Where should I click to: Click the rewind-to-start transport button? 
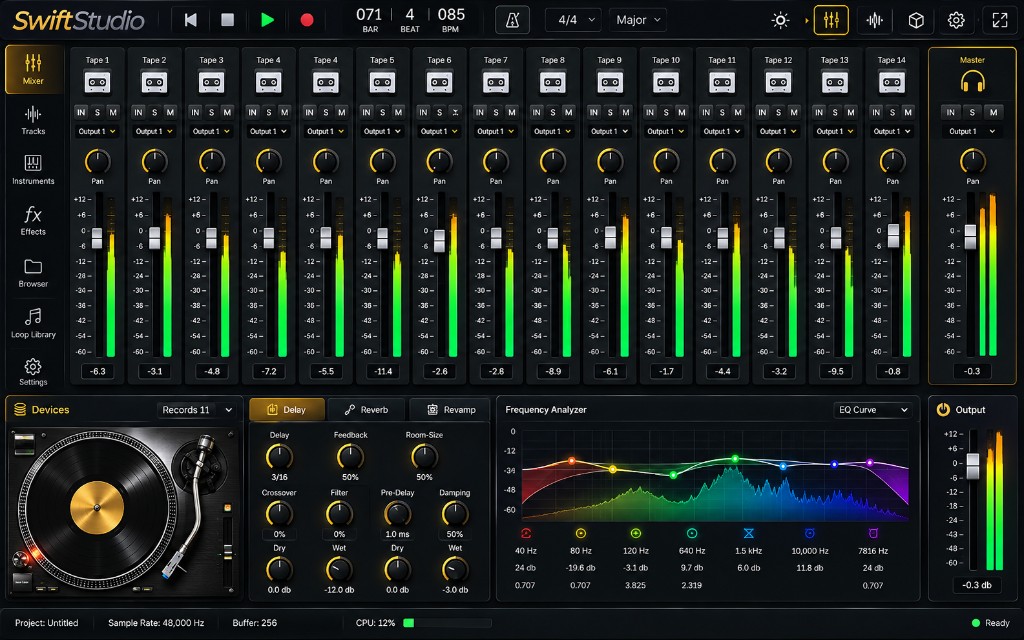point(190,20)
